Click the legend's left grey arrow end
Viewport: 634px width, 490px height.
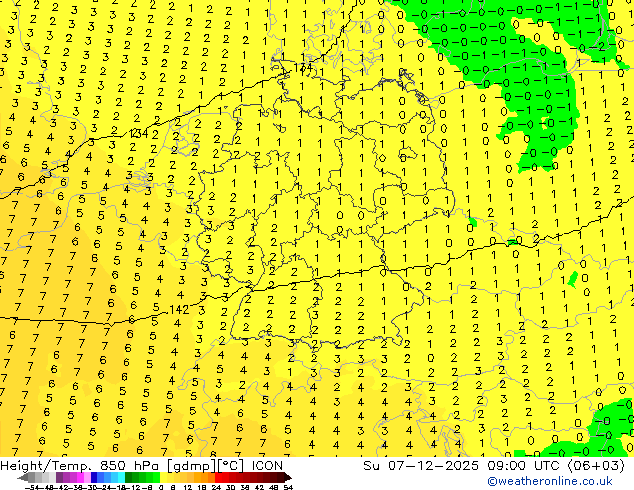(x=23, y=478)
